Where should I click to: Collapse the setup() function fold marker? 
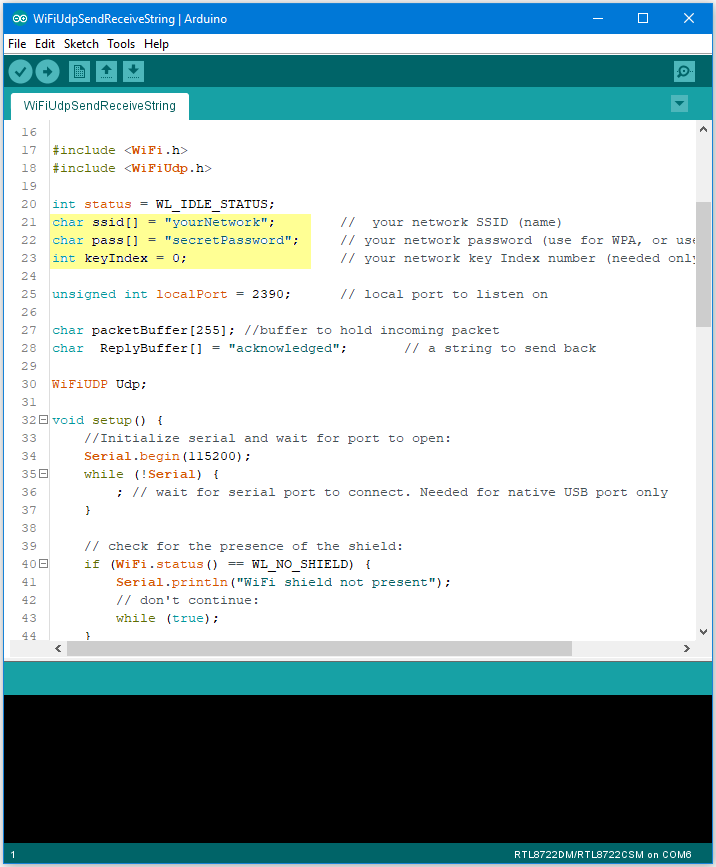(x=43, y=420)
